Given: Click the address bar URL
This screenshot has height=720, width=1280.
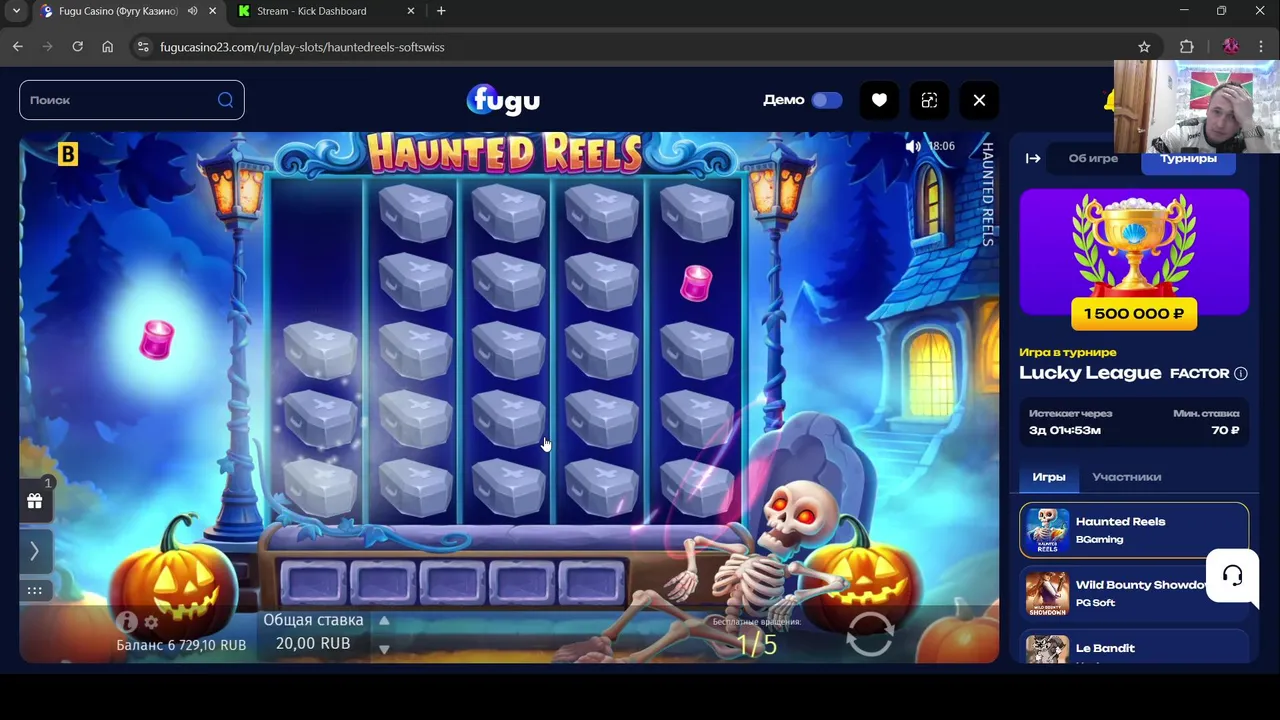Looking at the screenshot, I should (302, 47).
